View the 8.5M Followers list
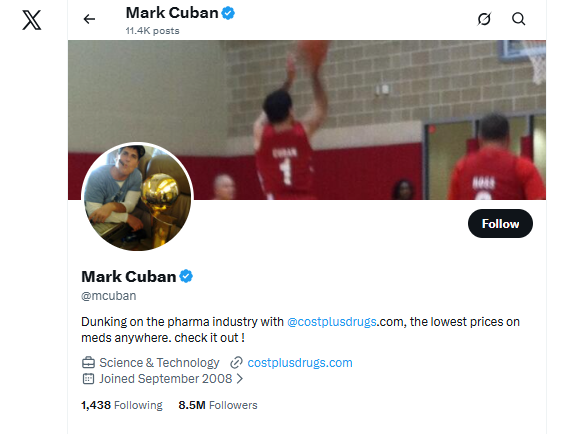585x434 pixels. tap(218, 405)
